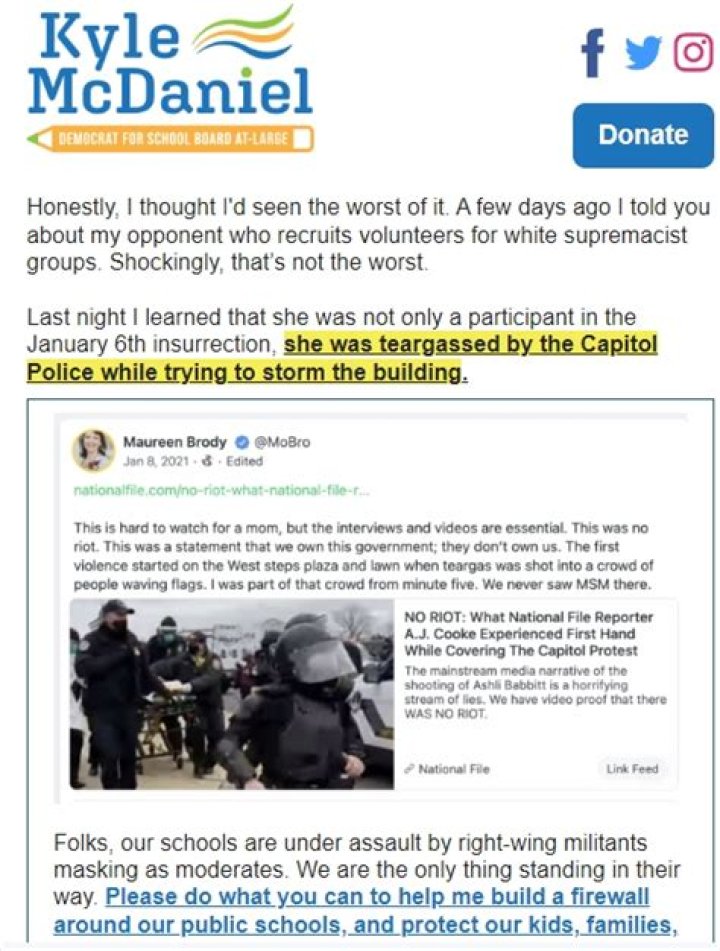Click the Link Feed tag
720x951 pixels.
(x=632, y=768)
